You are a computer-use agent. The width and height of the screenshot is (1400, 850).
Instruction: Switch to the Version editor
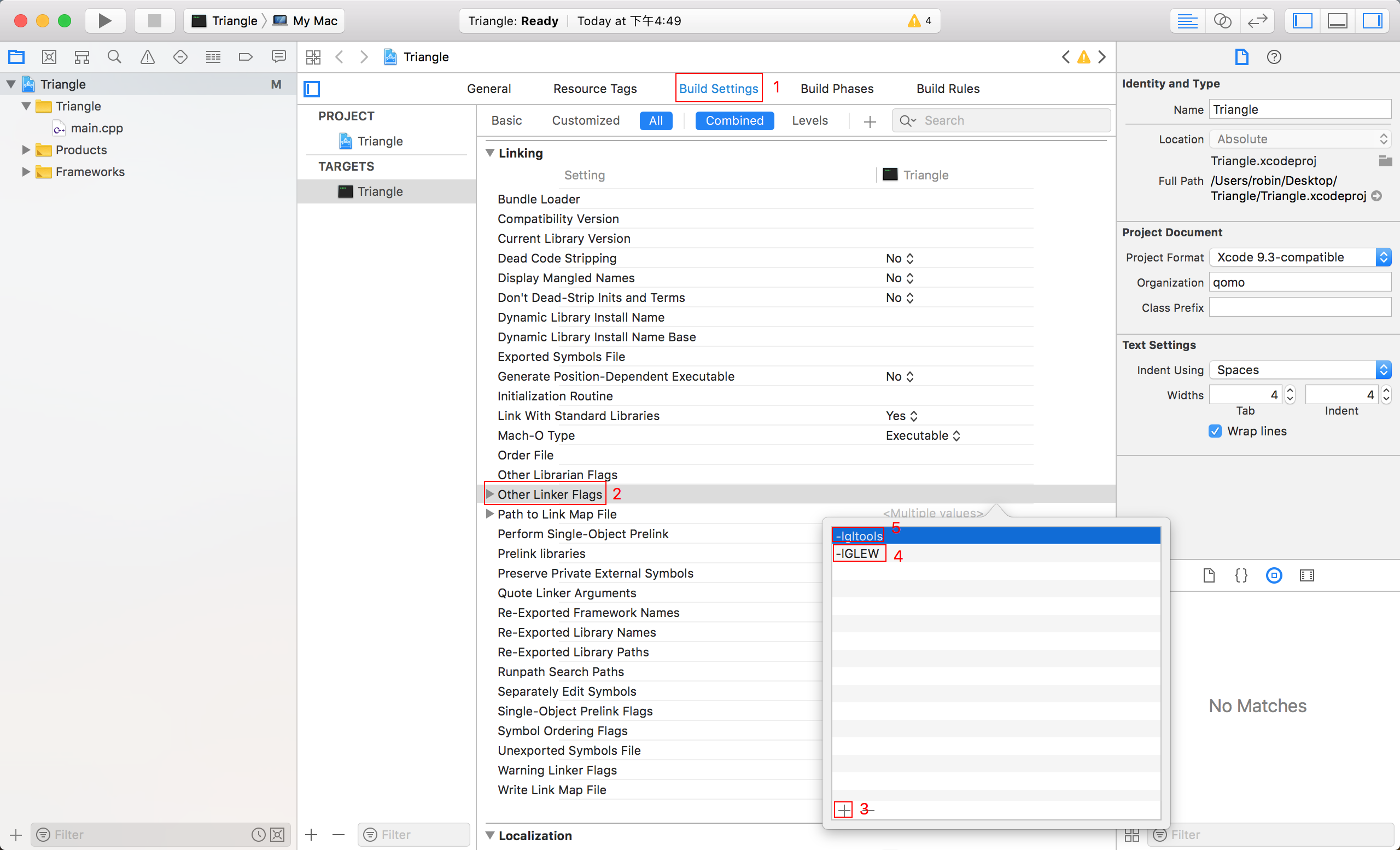pyautogui.click(x=1257, y=21)
